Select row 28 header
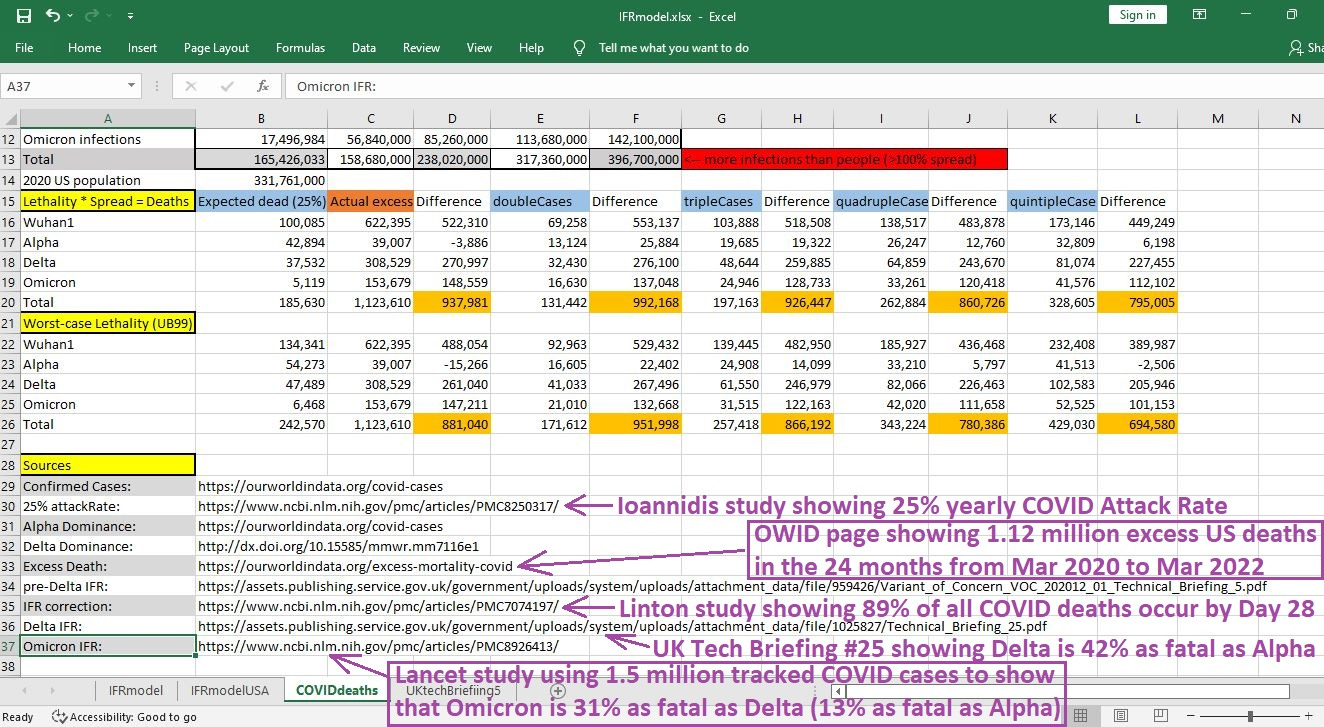The height and width of the screenshot is (727, 1324). (x=9, y=465)
